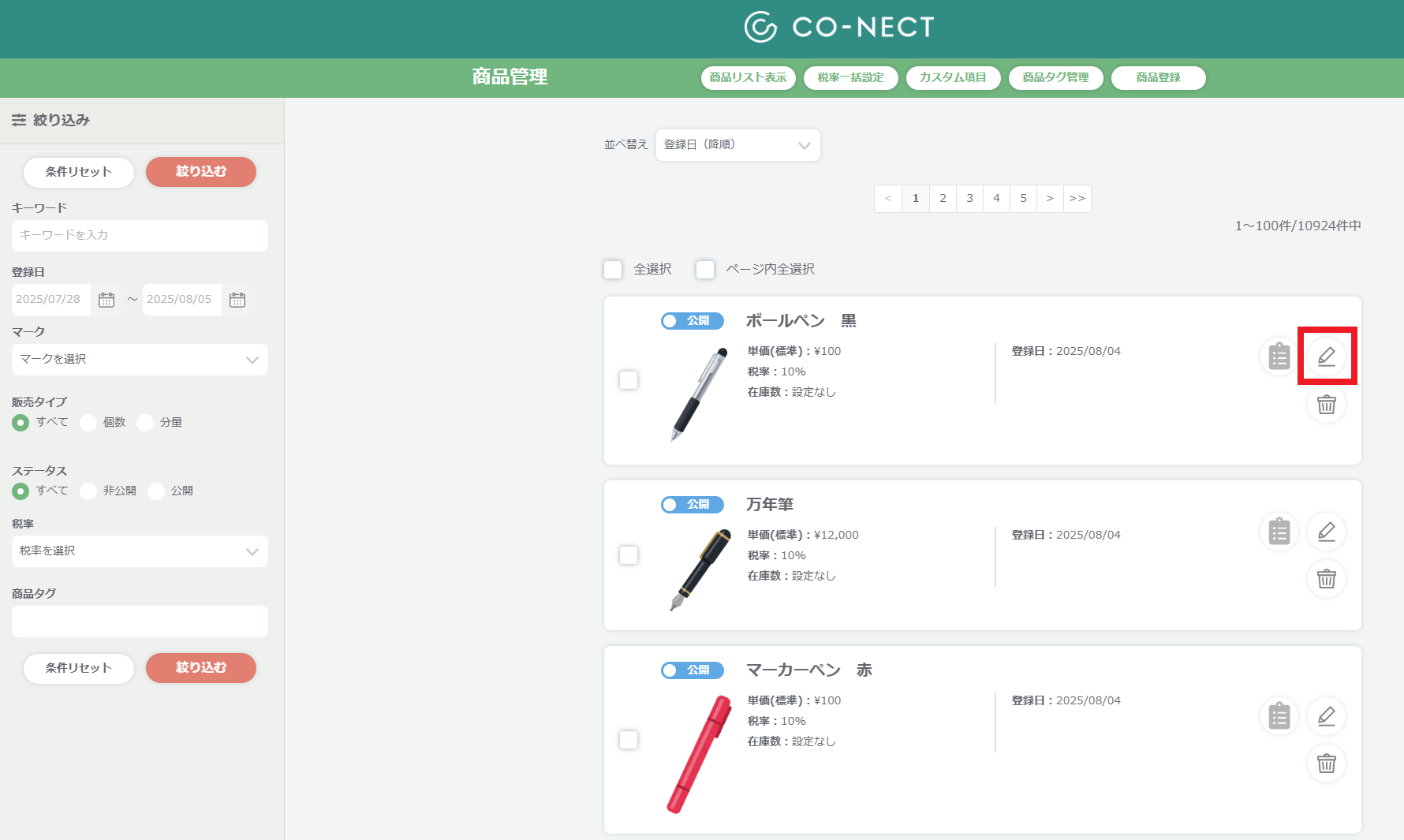Click clipboard icon for ボールペン 黒

1279,357
